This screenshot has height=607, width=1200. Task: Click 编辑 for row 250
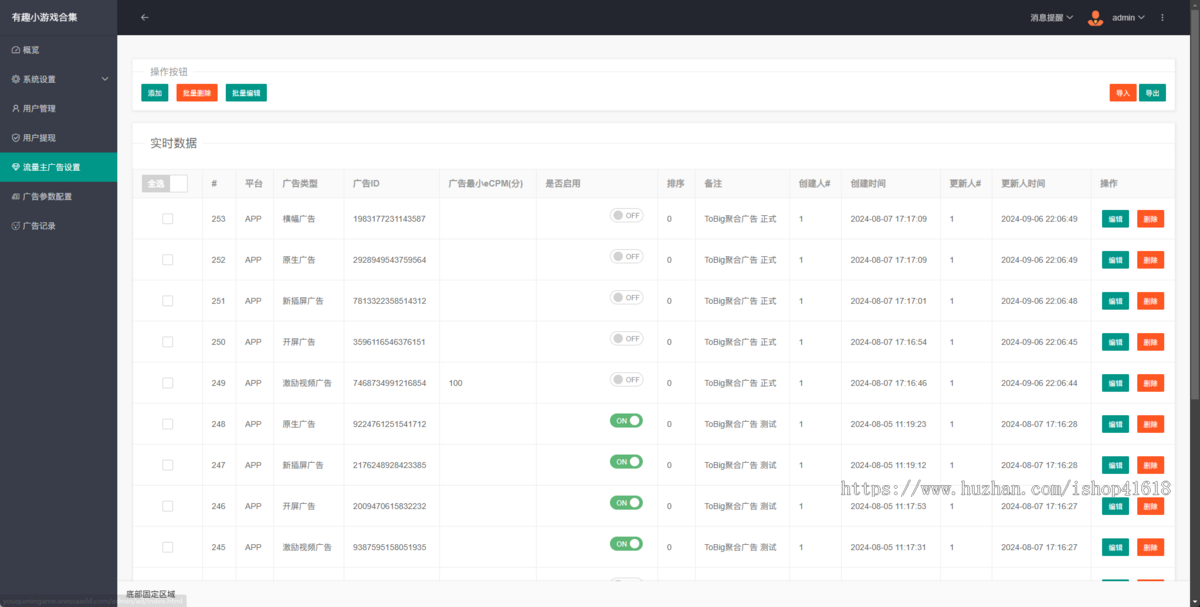click(x=1115, y=342)
